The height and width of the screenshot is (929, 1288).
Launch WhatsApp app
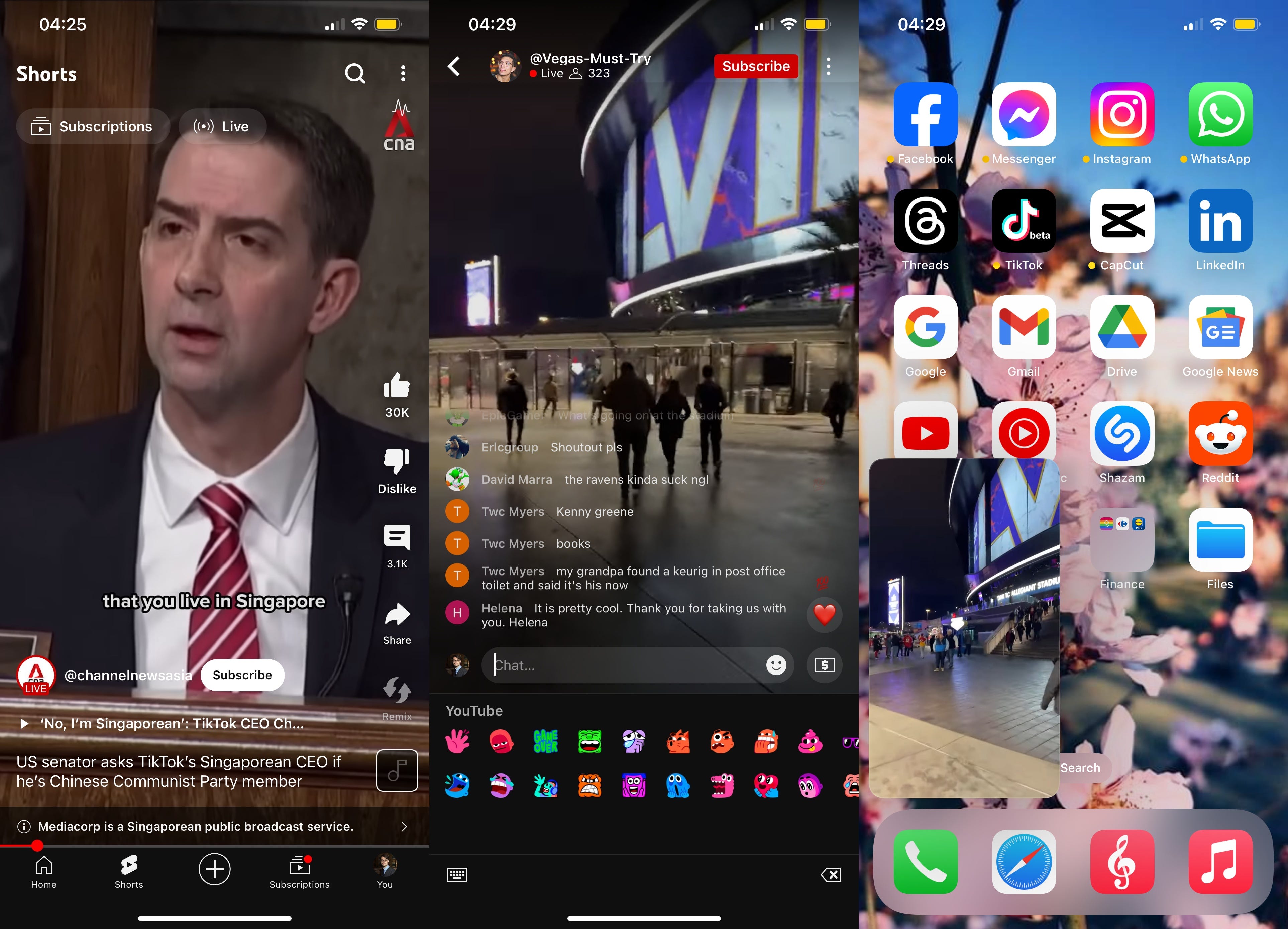(x=1220, y=115)
